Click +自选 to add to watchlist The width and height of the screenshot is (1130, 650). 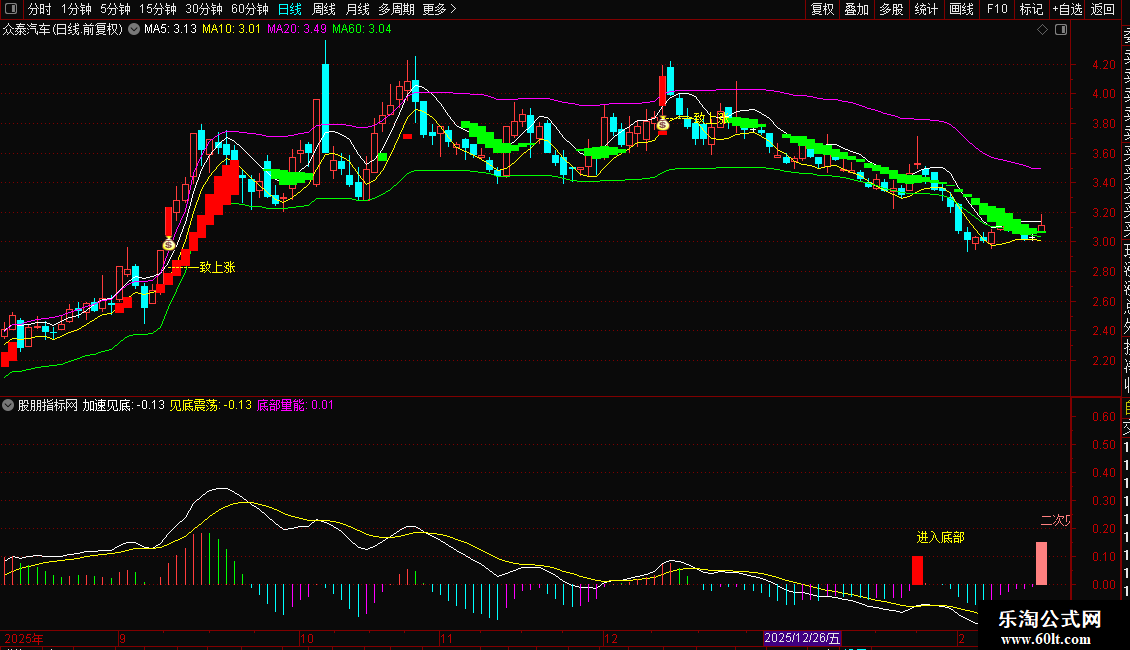[x=1066, y=9]
